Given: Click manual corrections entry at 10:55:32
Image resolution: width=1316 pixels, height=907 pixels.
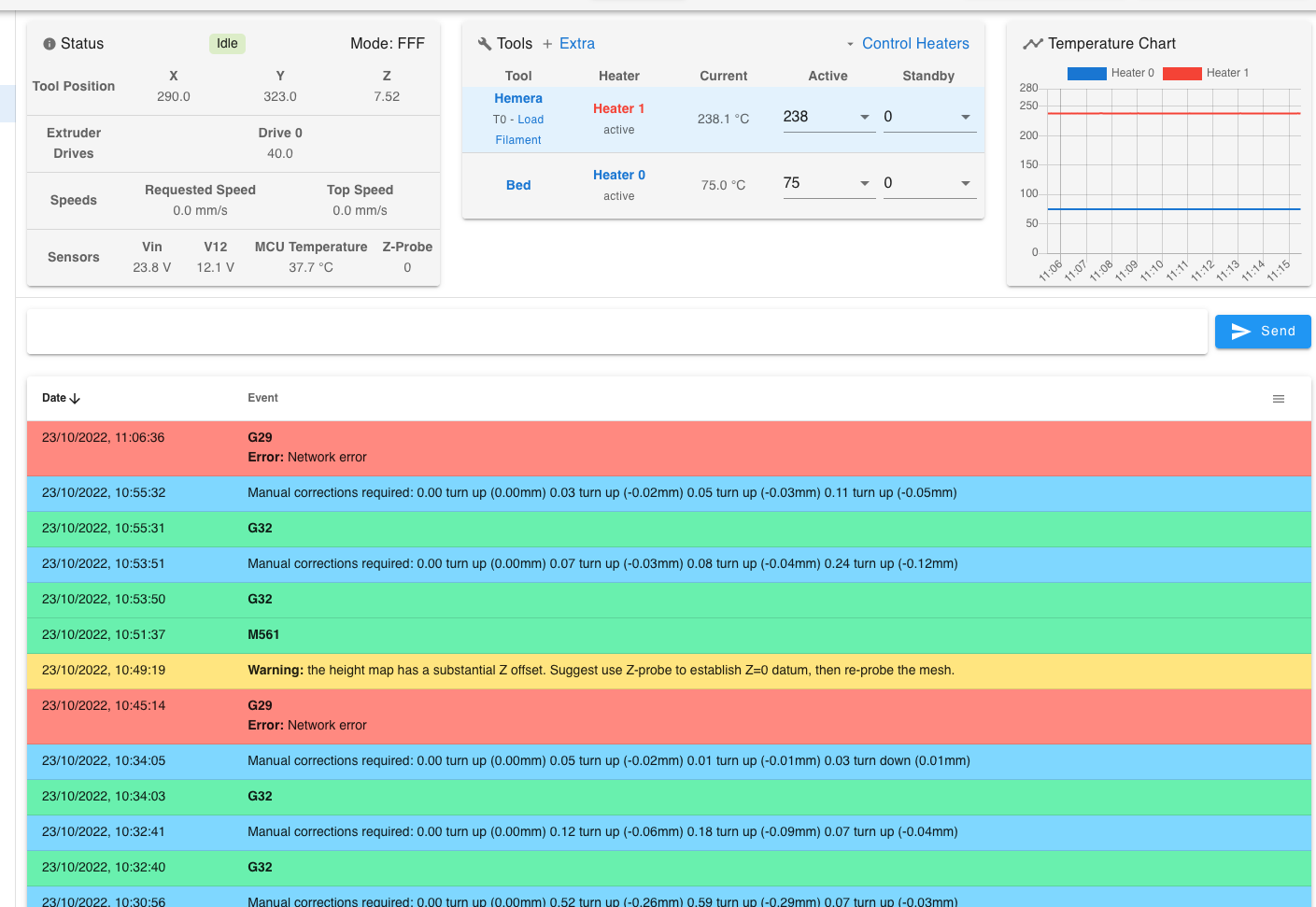Looking at the screenshot, I should 669,493.
